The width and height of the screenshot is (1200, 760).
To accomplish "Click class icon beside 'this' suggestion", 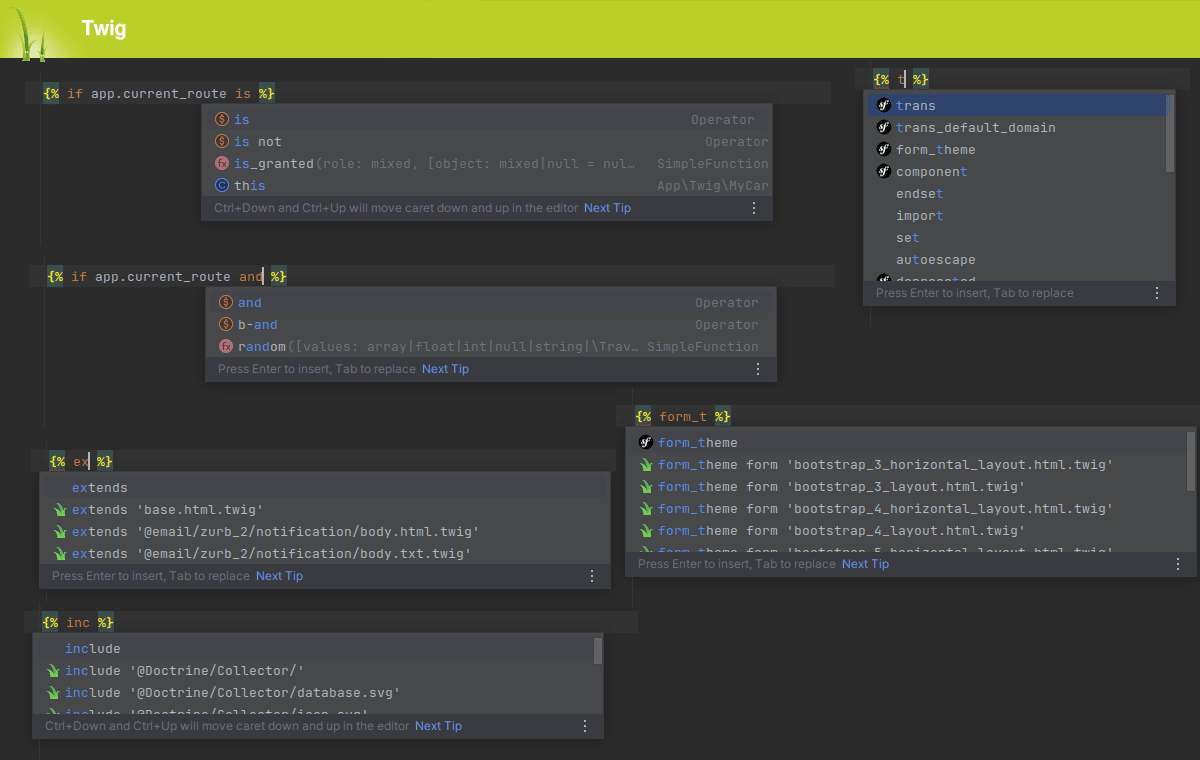I will point(223,186).
